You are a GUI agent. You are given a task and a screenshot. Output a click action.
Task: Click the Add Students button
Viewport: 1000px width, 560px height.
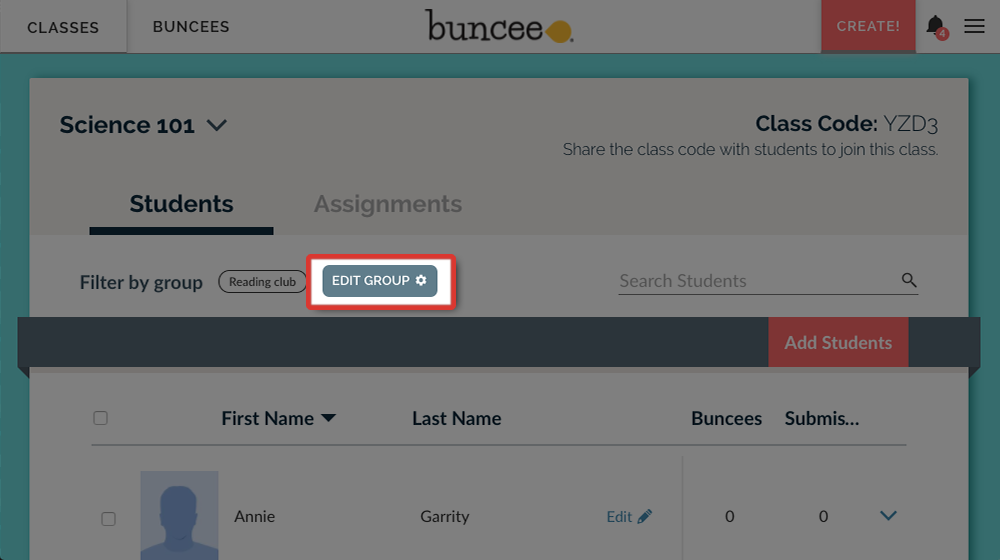838,343
